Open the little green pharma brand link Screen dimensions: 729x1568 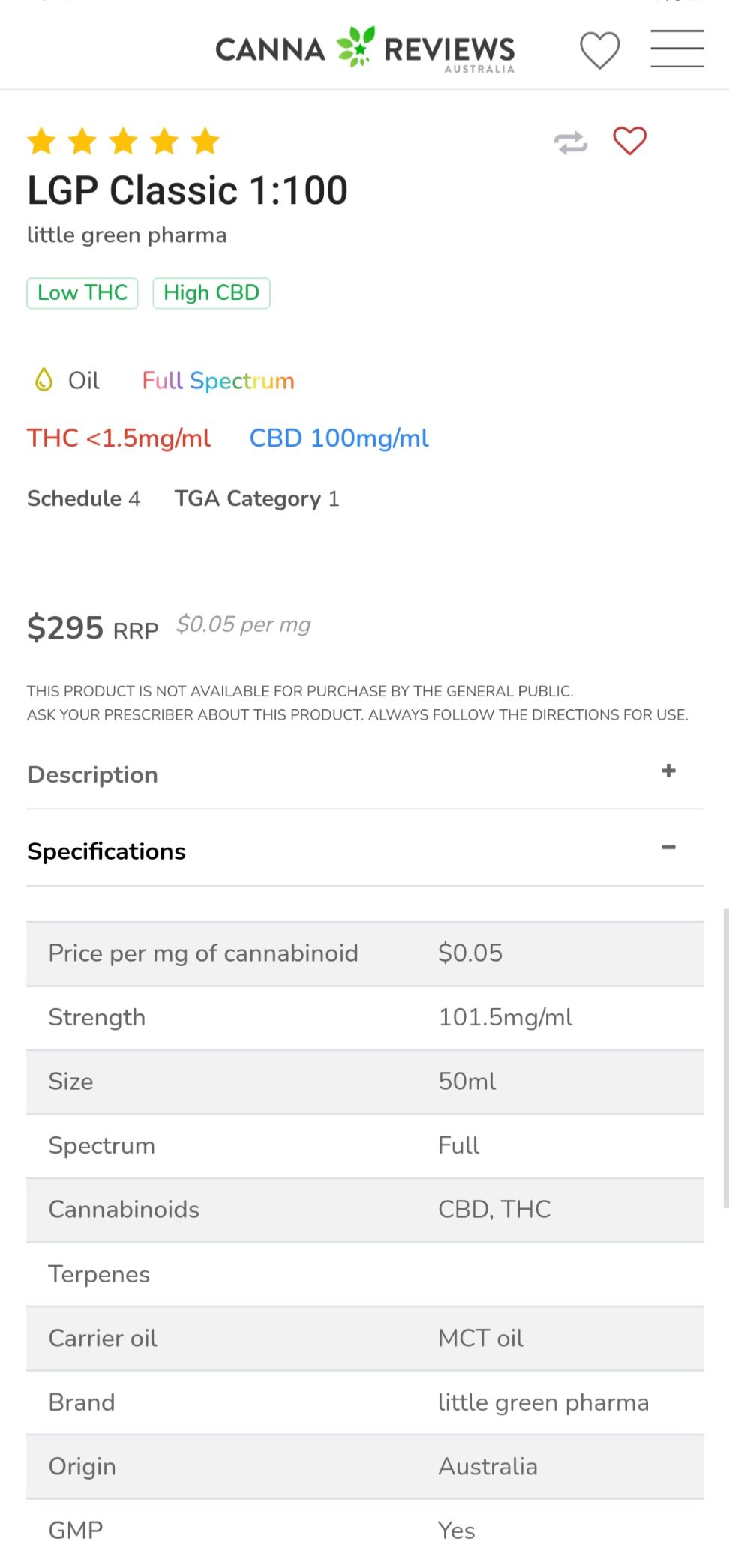pos(127,235)
